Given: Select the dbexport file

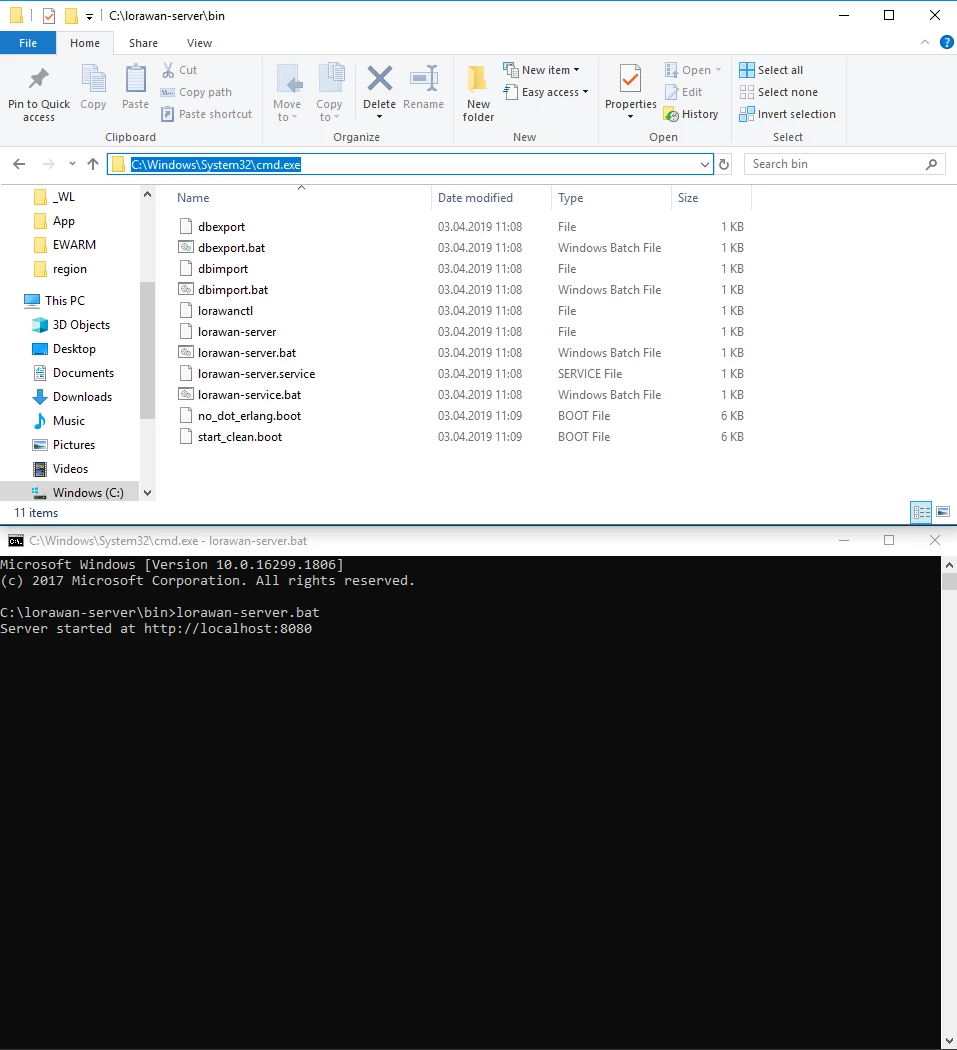Looking at the screenshot, I should 221,226.
